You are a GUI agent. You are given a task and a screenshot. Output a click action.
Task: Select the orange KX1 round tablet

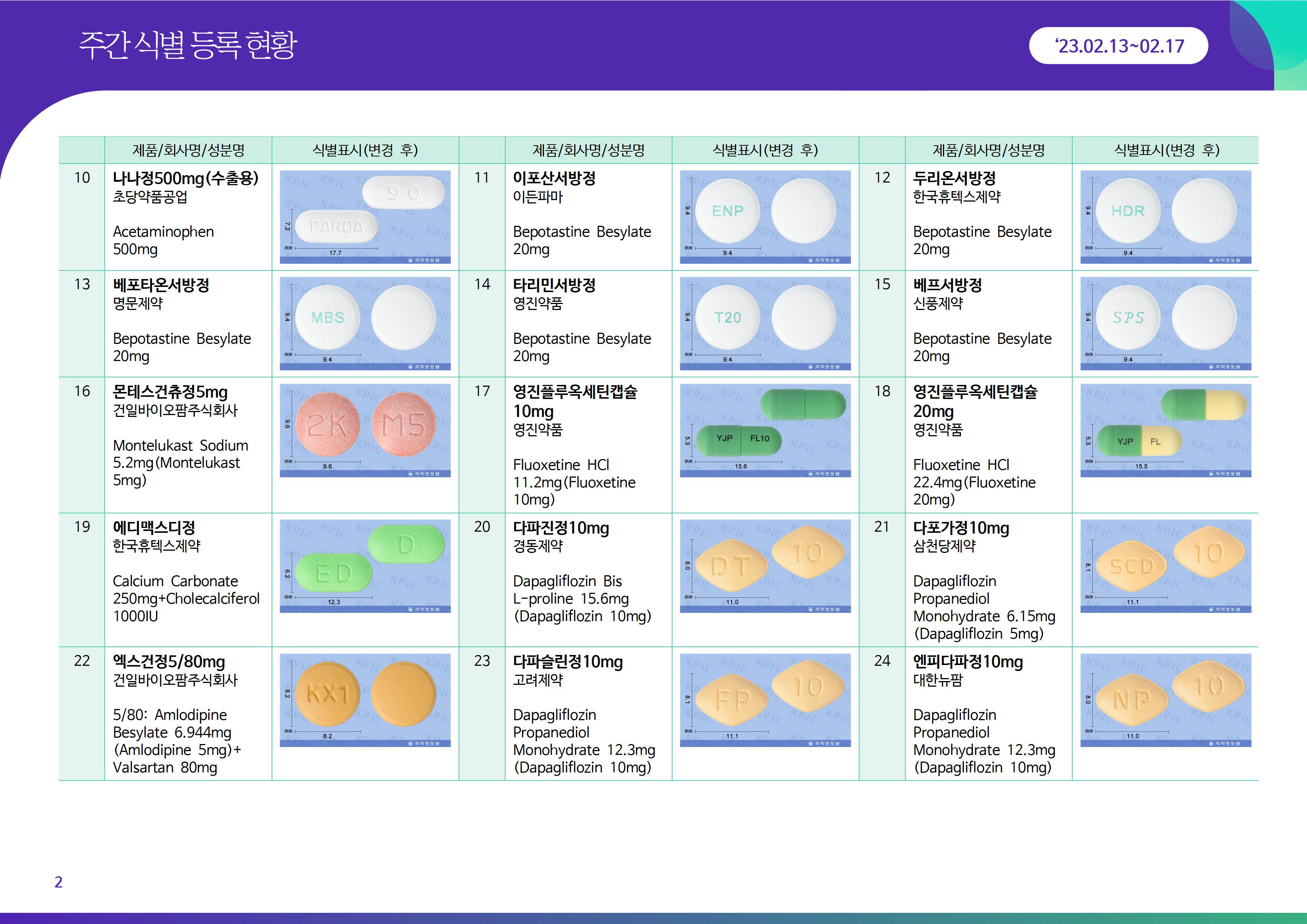(327, 694)
